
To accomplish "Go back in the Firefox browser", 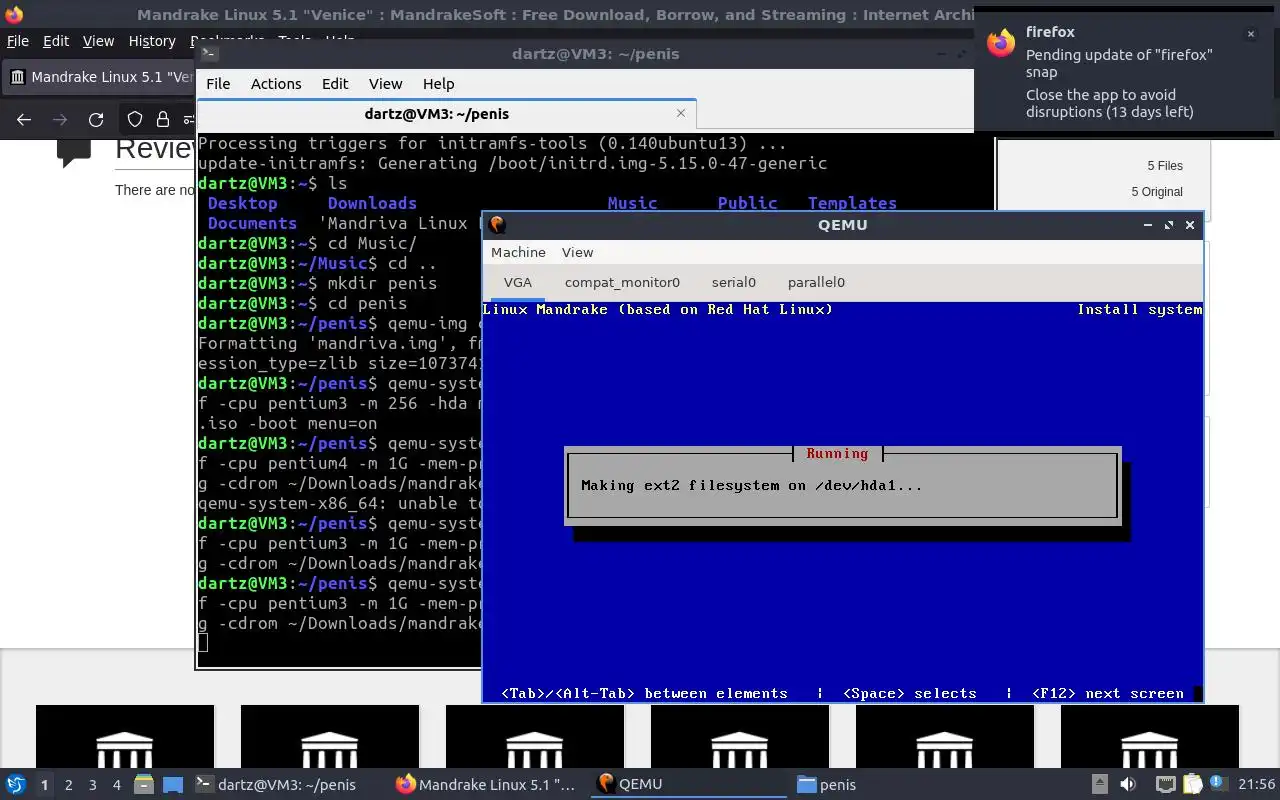I will 24,120.
